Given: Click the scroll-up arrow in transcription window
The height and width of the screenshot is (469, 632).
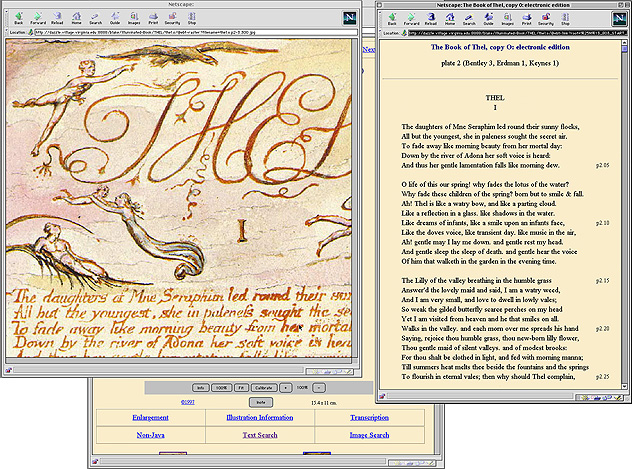Looking at the screenshot, I should [624, 42].
